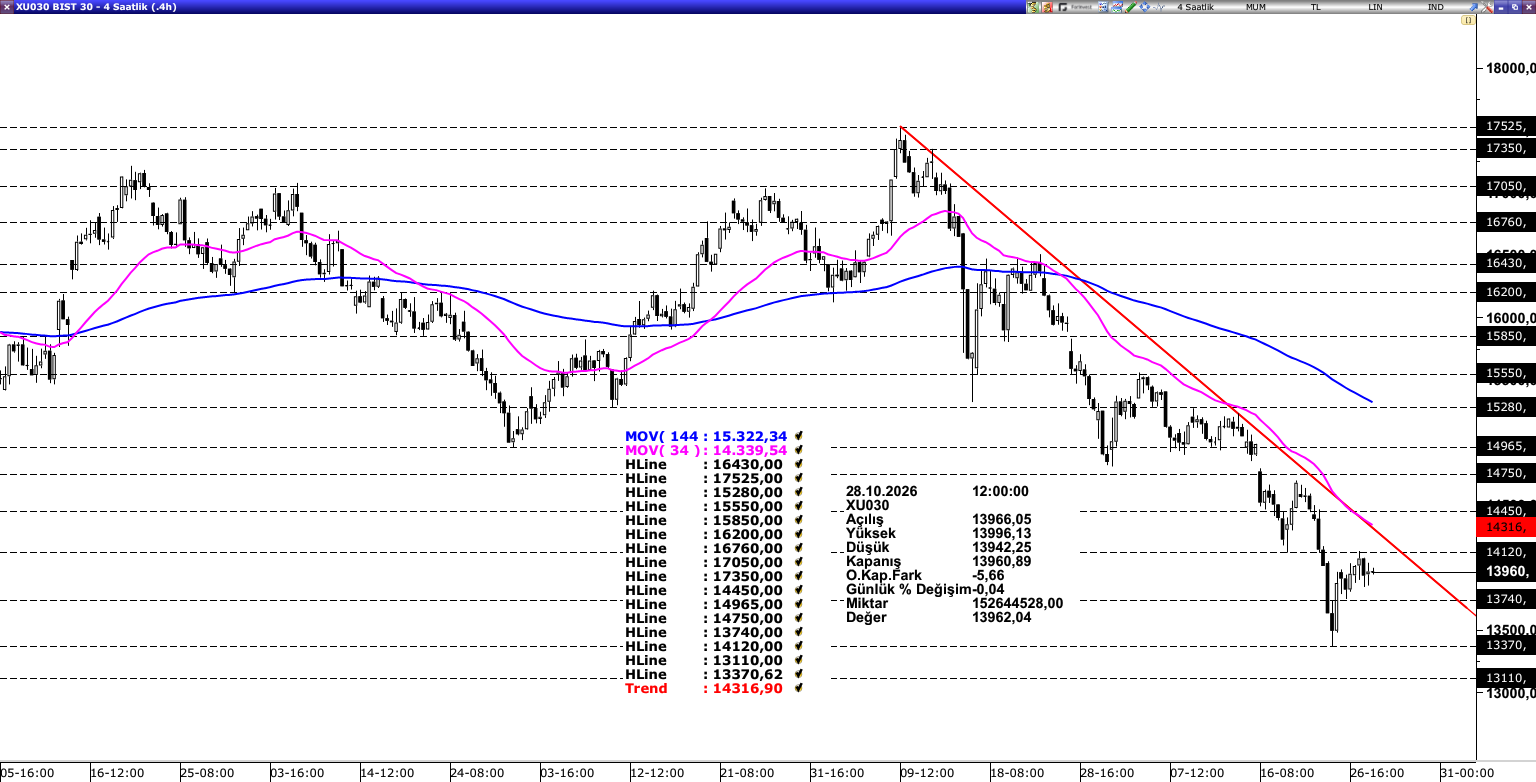
Task: Toggle the MOV(34) indicator checkmark
Action: pyautogui.click(x=799, y=450)
